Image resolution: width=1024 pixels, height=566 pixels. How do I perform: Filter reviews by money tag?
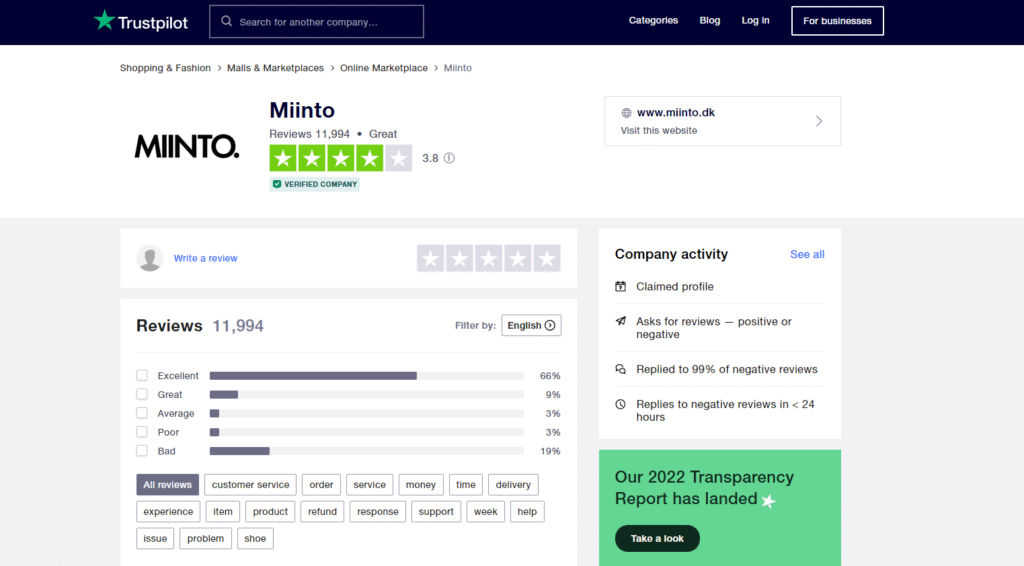point(421,484)
